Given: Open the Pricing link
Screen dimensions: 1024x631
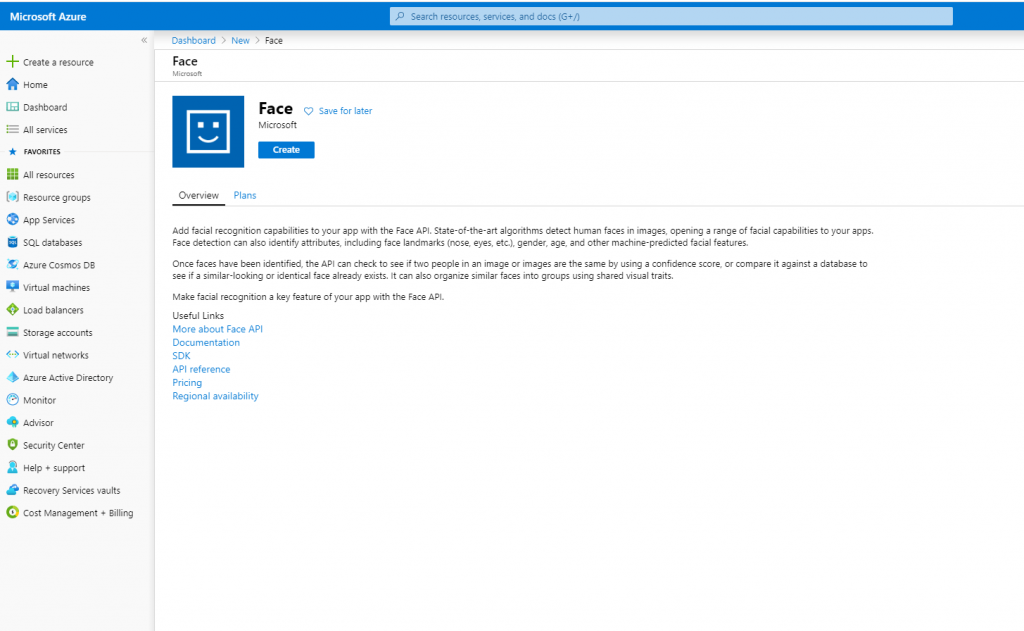Looking at the screenshot, I should tap(187, 383).
